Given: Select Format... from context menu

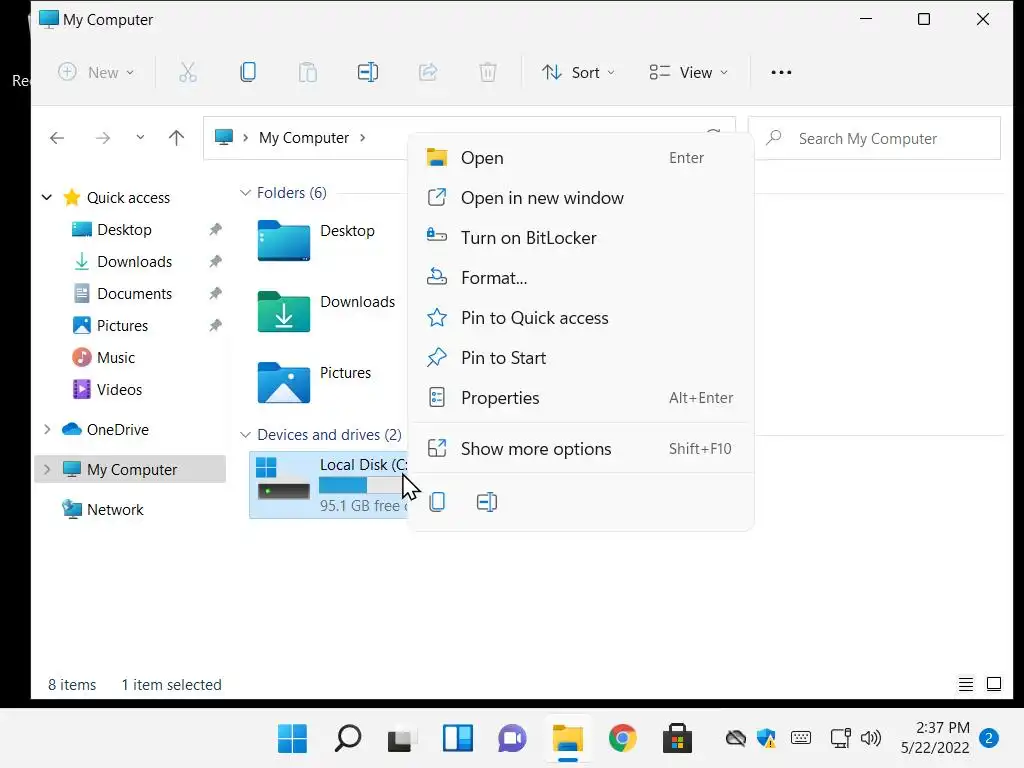Looking at the screenshot, I should click(581, 278).
